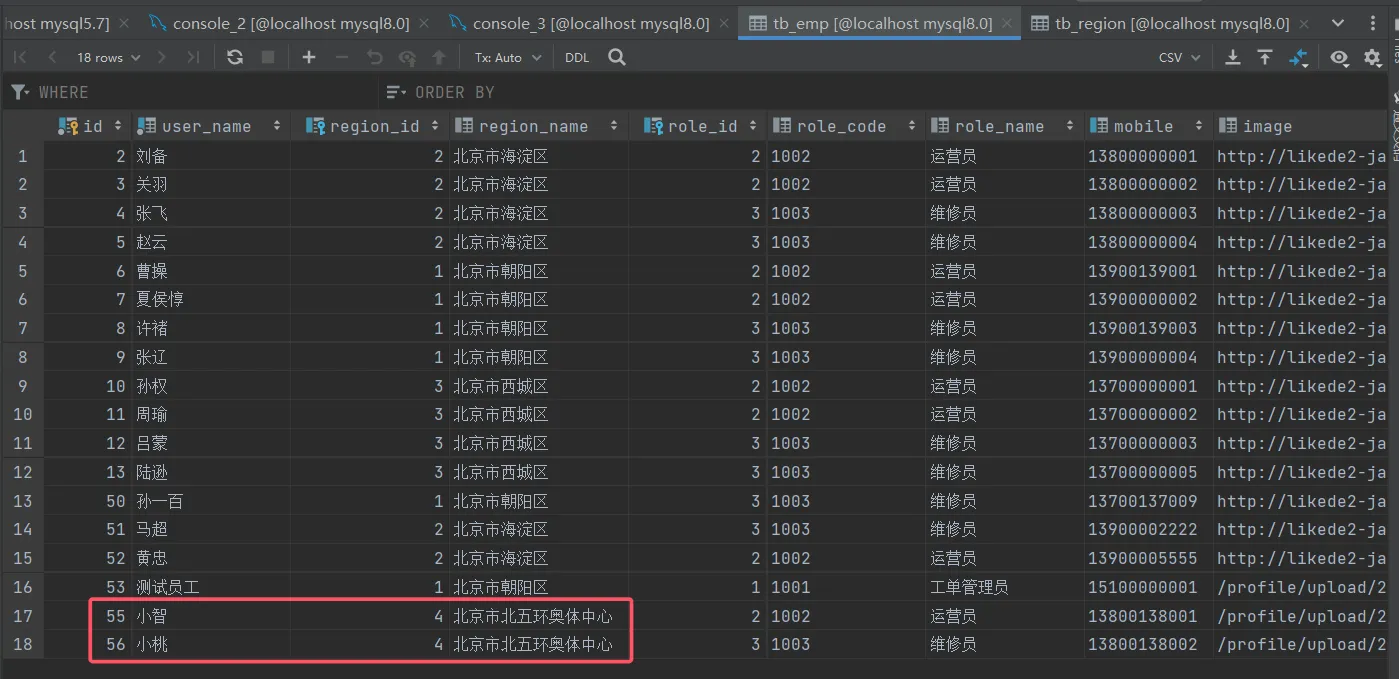Click the blue compare/transpose arrows icon
Image resolution: width=1399 pixels, height=679 pixels.
click(x=1298, y=57)
